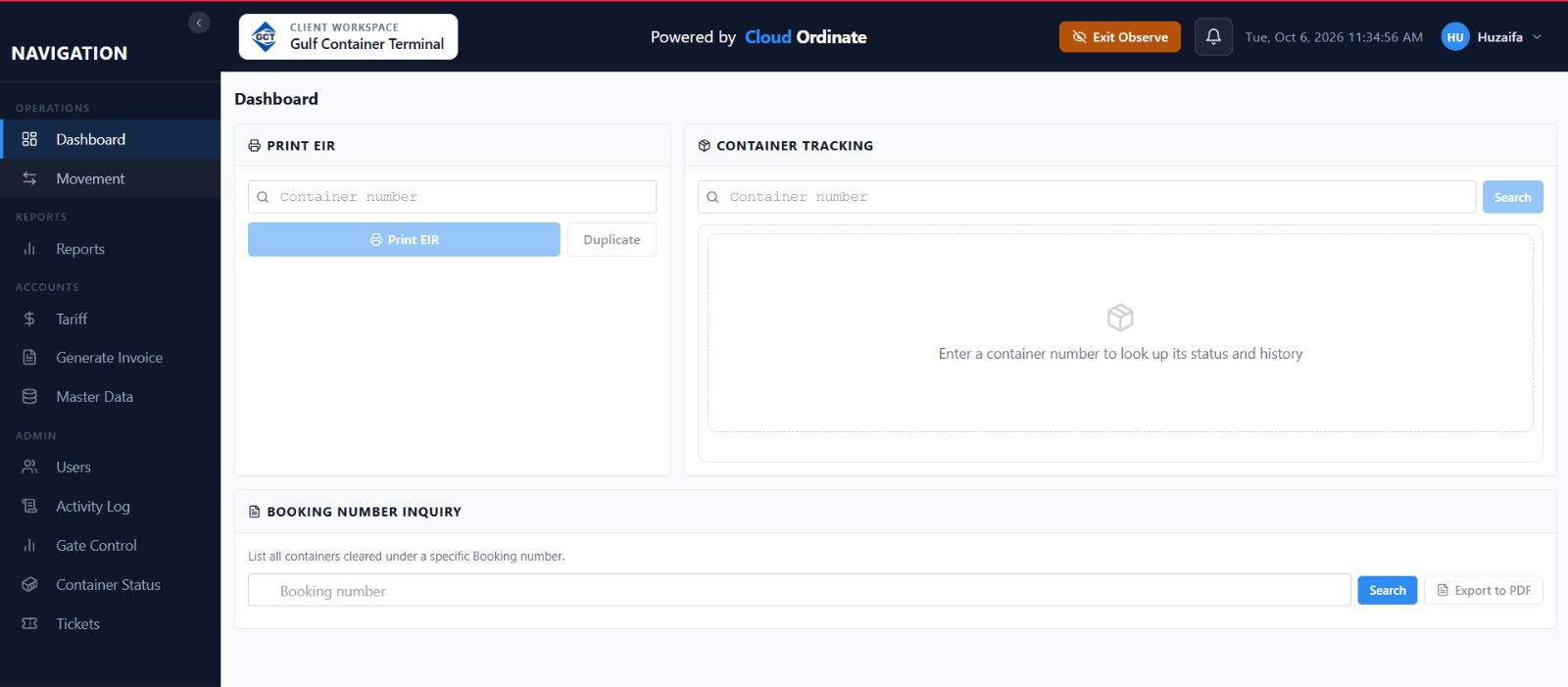Viewport: 1568px width, 687px height.
Task: Click the Users people icon
Action: pyautogui.click(x=29, y=467)
